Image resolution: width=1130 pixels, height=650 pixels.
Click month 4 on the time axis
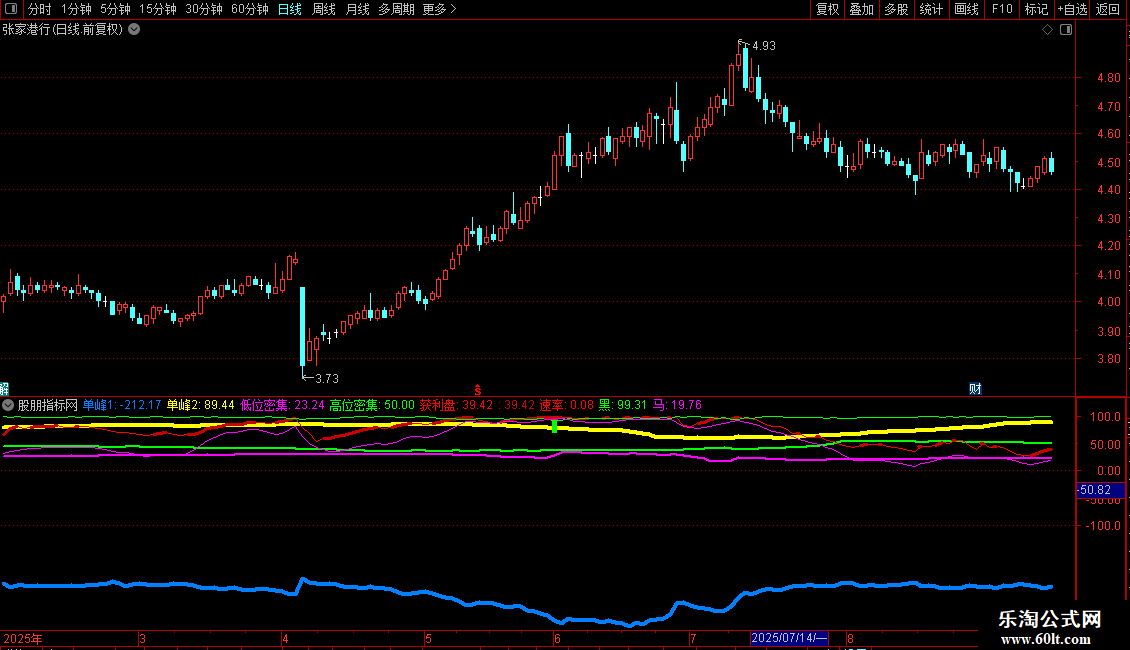point(285,639)
